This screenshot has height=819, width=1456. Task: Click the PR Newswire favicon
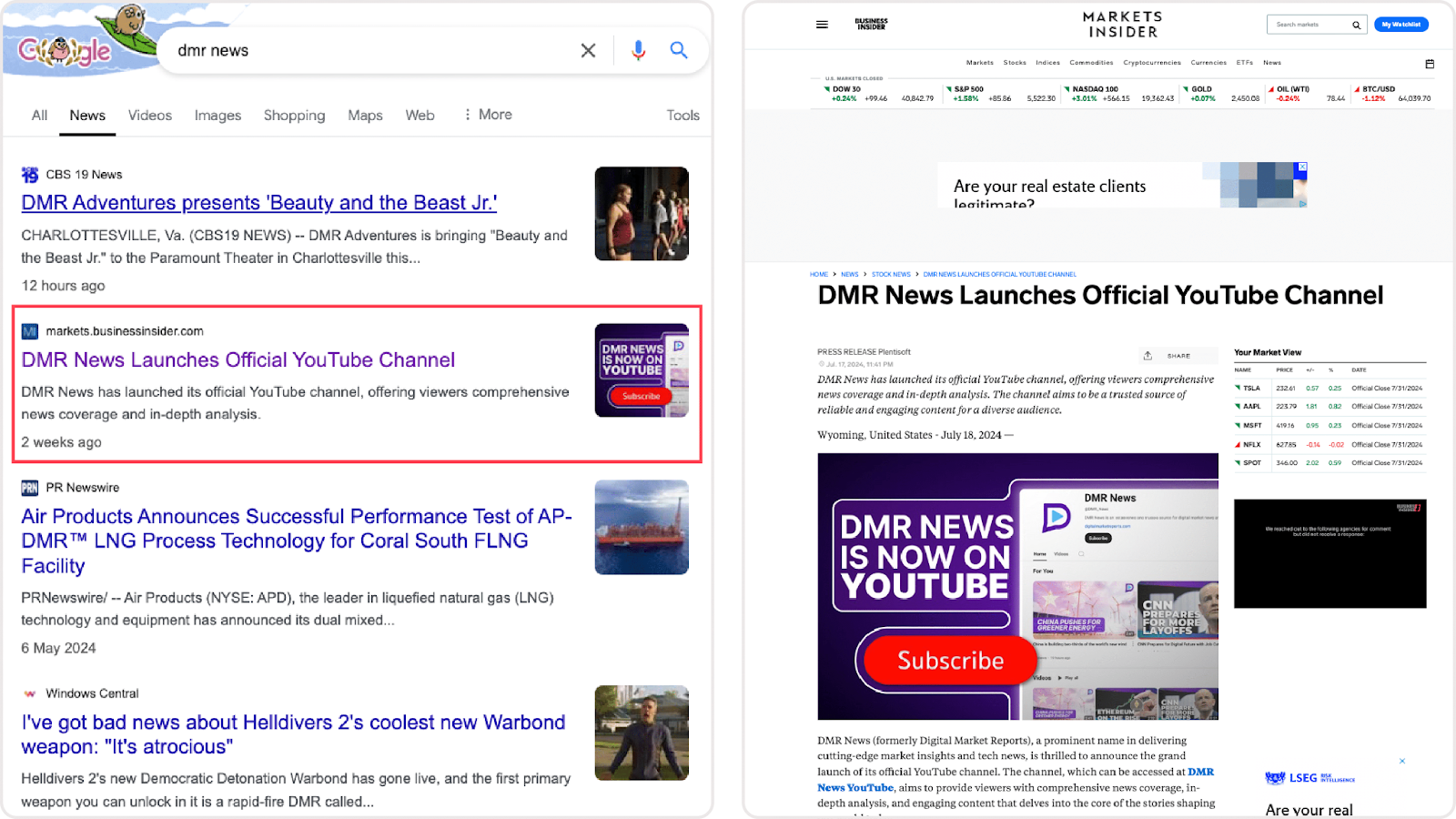coord(30,488)
